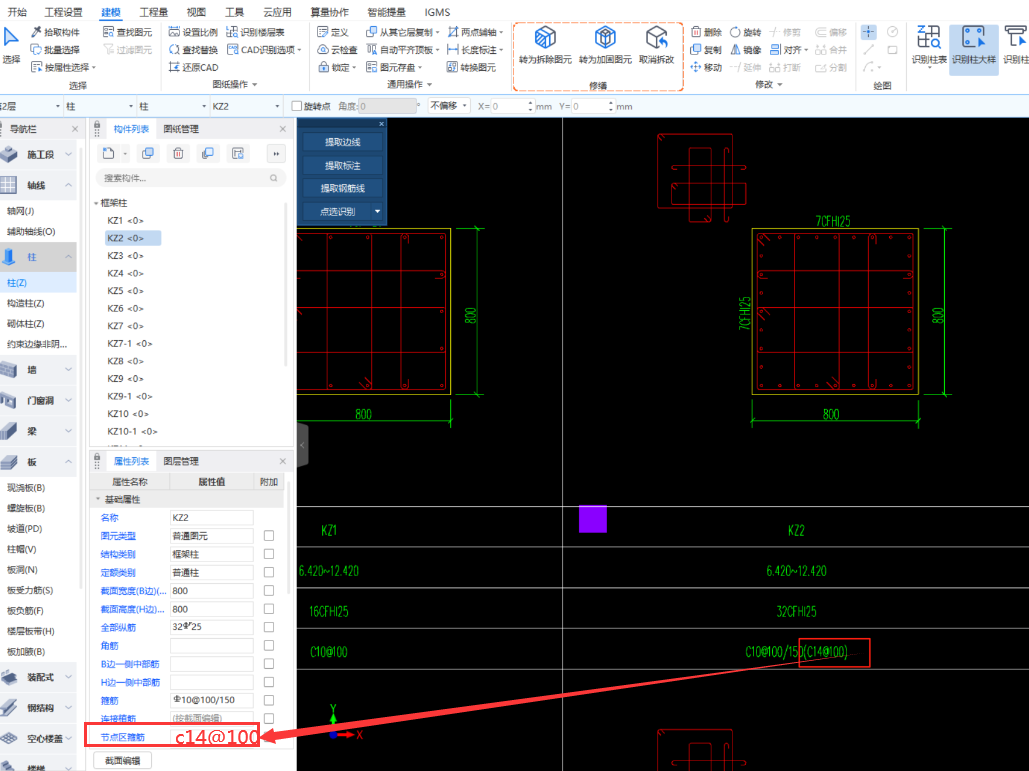The width and height of the screenshot is (1029, 771).
Task: Click the trash delete icon in 构件列表
Action: [178, 154]
